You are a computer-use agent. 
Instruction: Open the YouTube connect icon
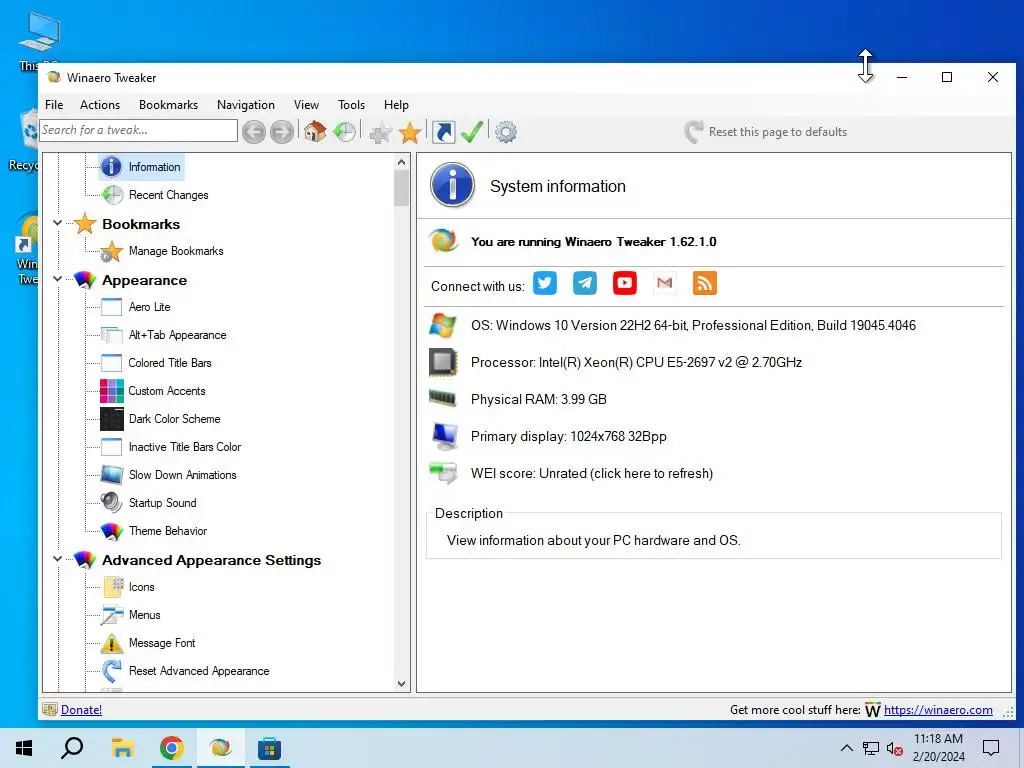tap(624, 283)
